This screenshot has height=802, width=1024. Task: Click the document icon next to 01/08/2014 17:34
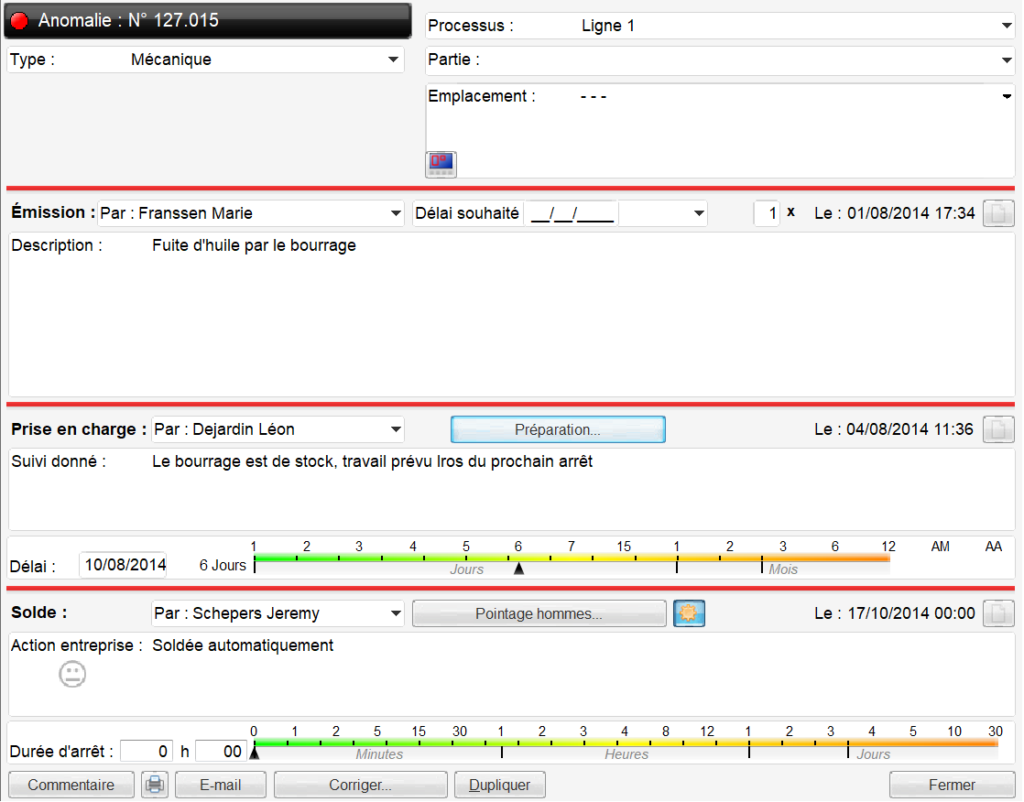[998, 214]
